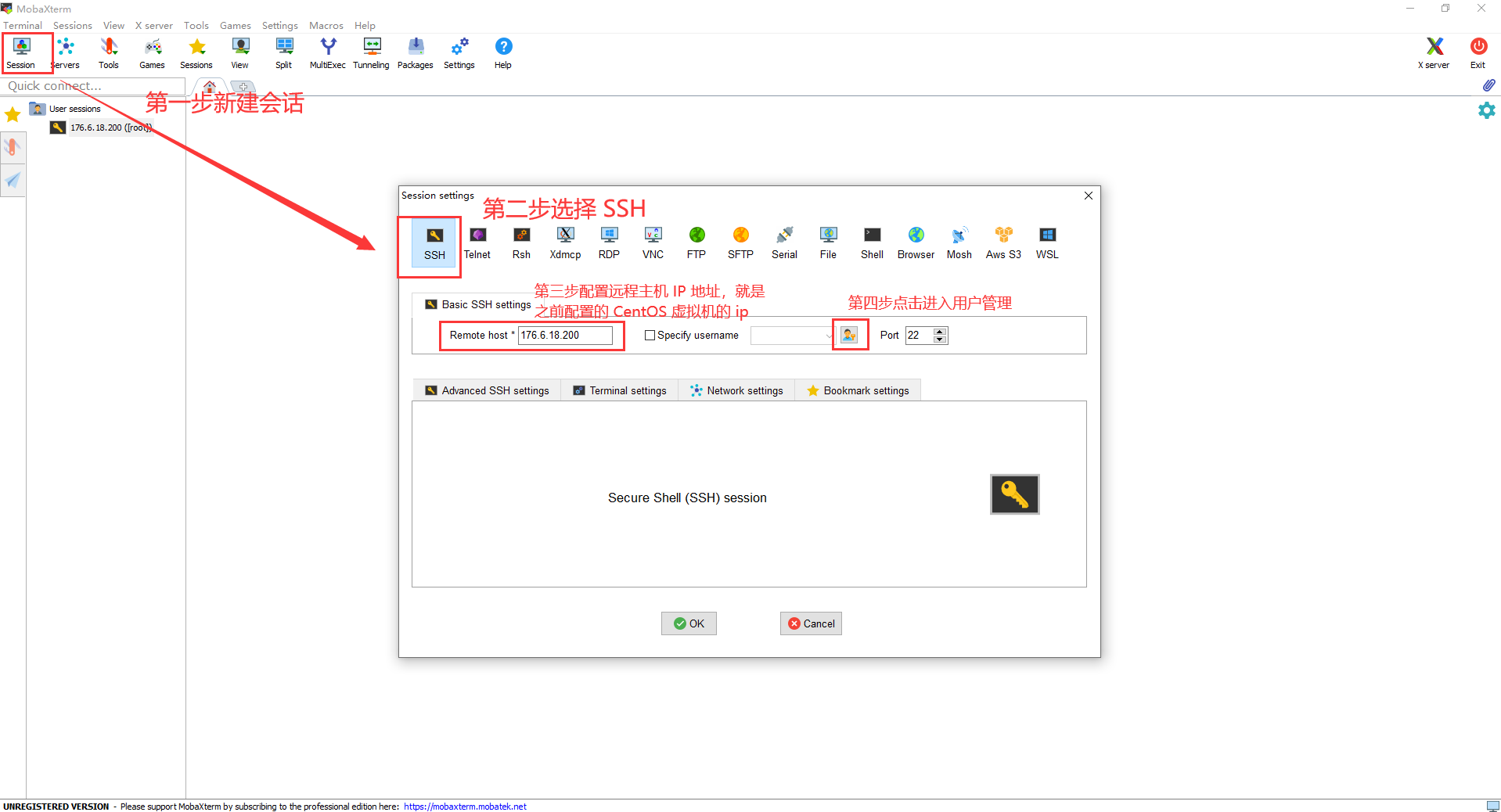1501x812 pixels.
Task: Click the Help question mark icon
Action: click(503, 53)
